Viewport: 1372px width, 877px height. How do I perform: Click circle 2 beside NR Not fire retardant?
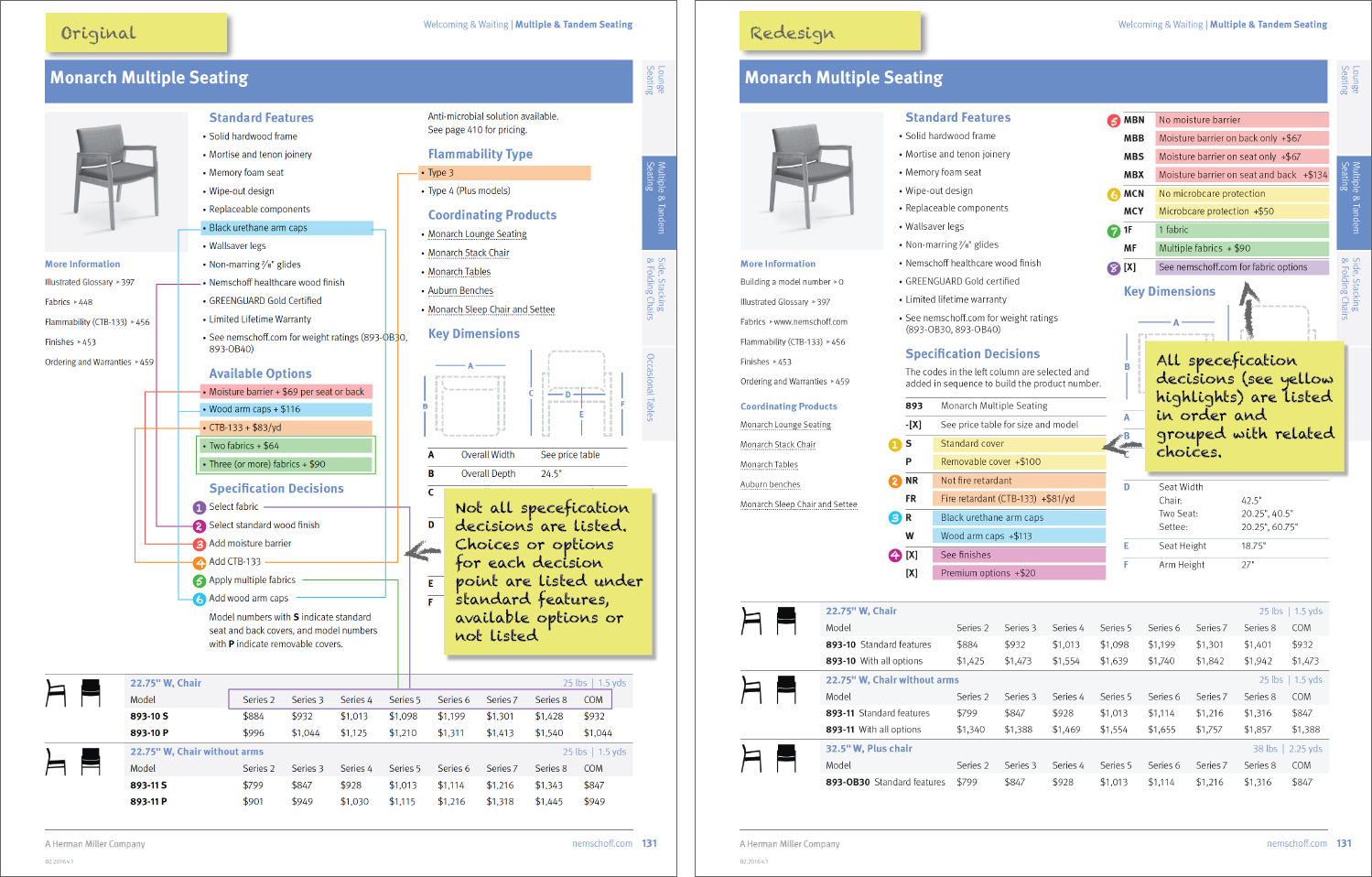(895, 481)
